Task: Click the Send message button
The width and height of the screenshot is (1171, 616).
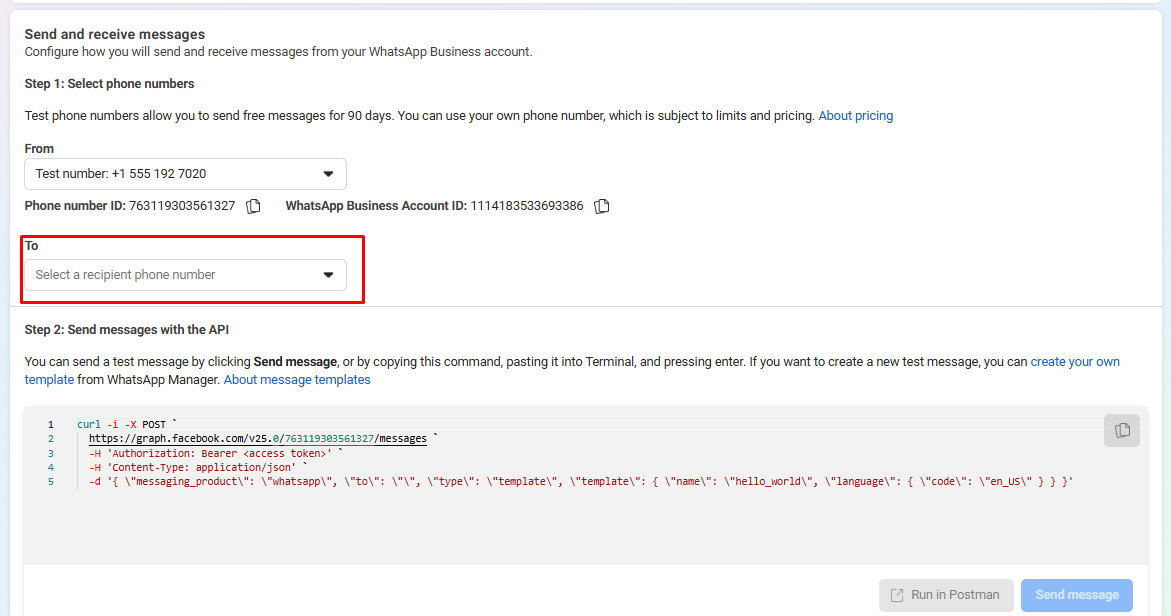Action: [1077, 595]
